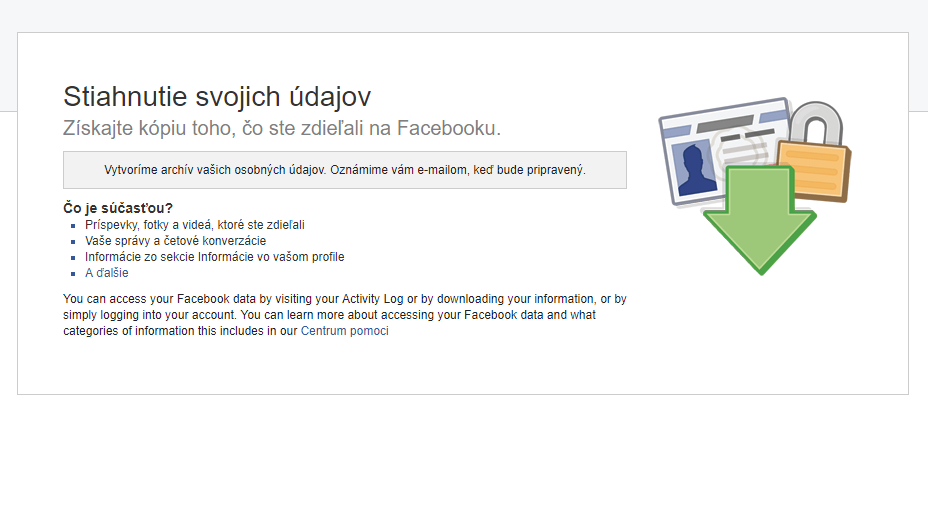Screen dimensions: 928x521
Task: Click the download archive illustration with green arrow
Action: click(755, 186)
